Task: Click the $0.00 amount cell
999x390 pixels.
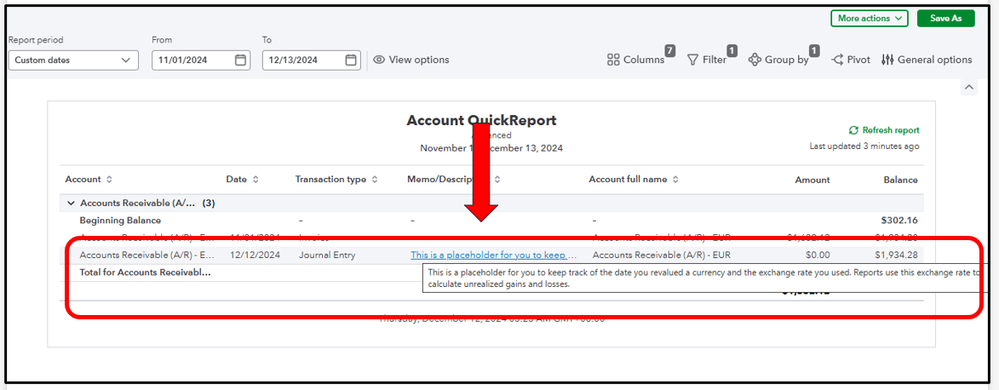Action: click(x=817, y=255)
